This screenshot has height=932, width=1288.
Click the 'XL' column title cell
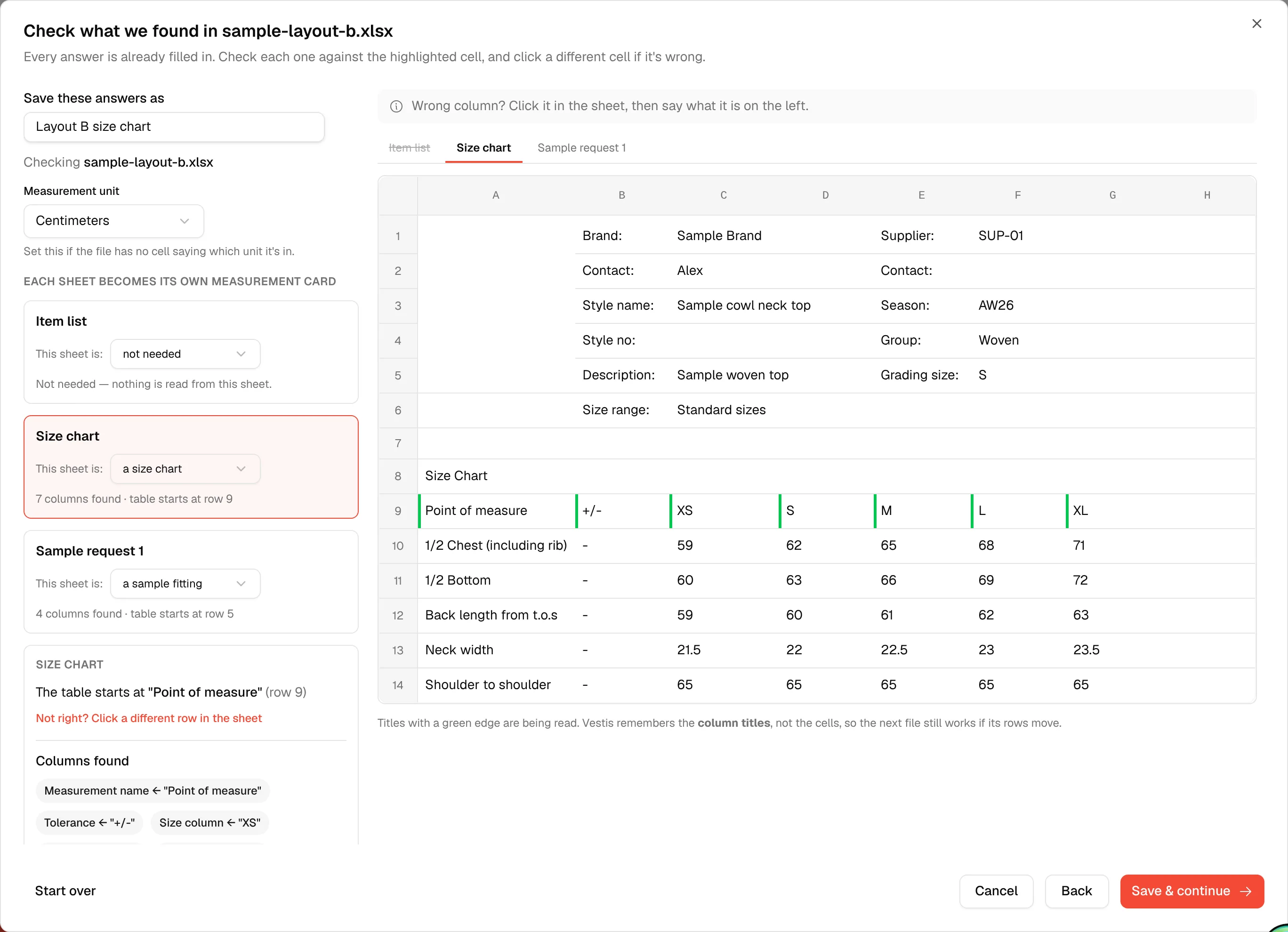pyautogui.click(x=1112, y=511)
